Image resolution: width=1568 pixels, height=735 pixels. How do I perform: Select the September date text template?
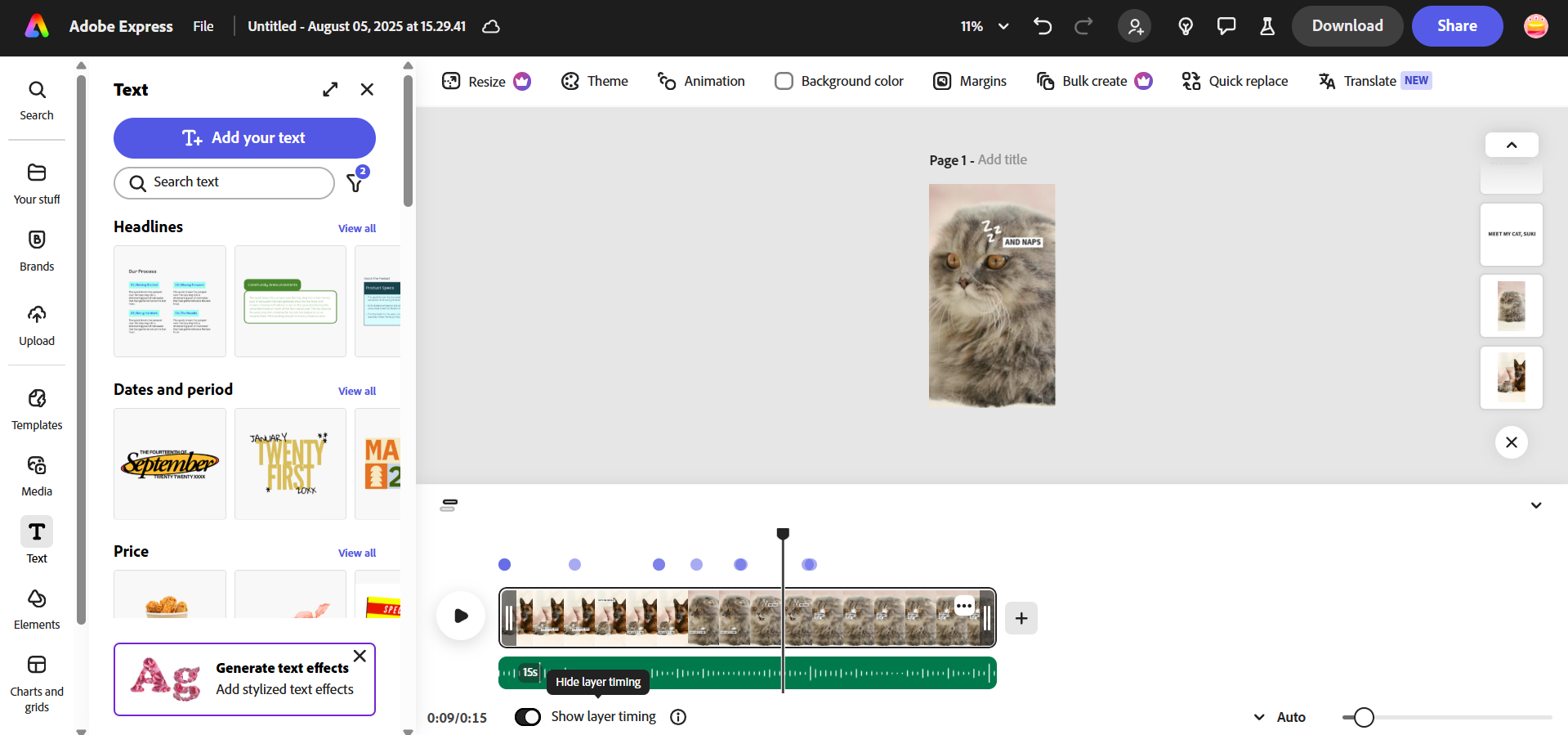pos(170,464)
